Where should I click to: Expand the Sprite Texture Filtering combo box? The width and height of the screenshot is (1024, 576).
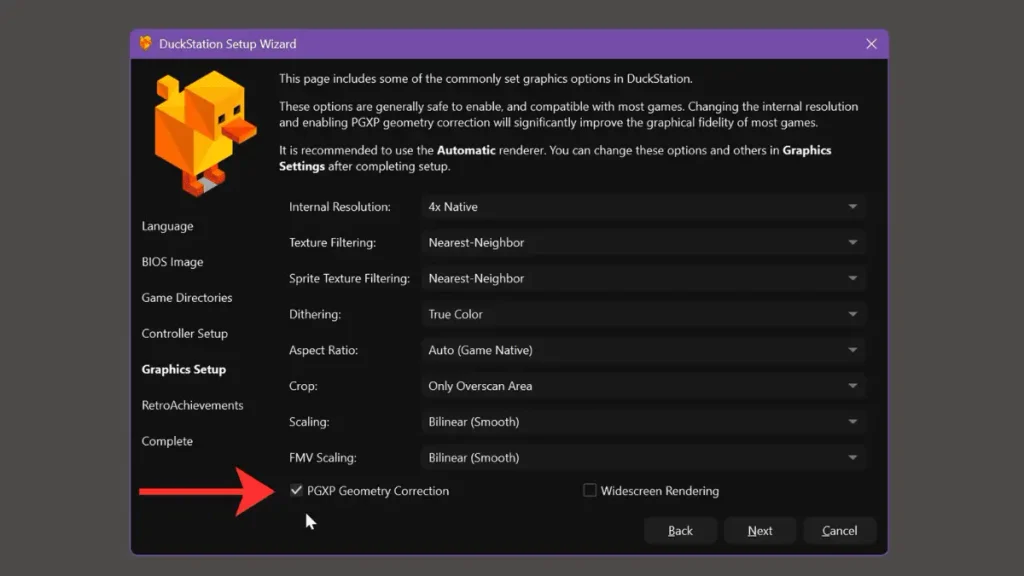tap(643, 278)
